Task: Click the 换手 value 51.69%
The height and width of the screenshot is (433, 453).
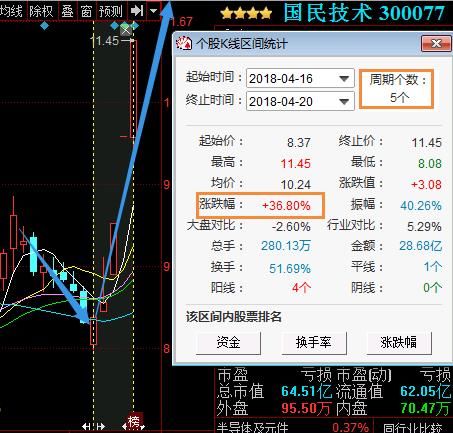Action: (290, 268)
